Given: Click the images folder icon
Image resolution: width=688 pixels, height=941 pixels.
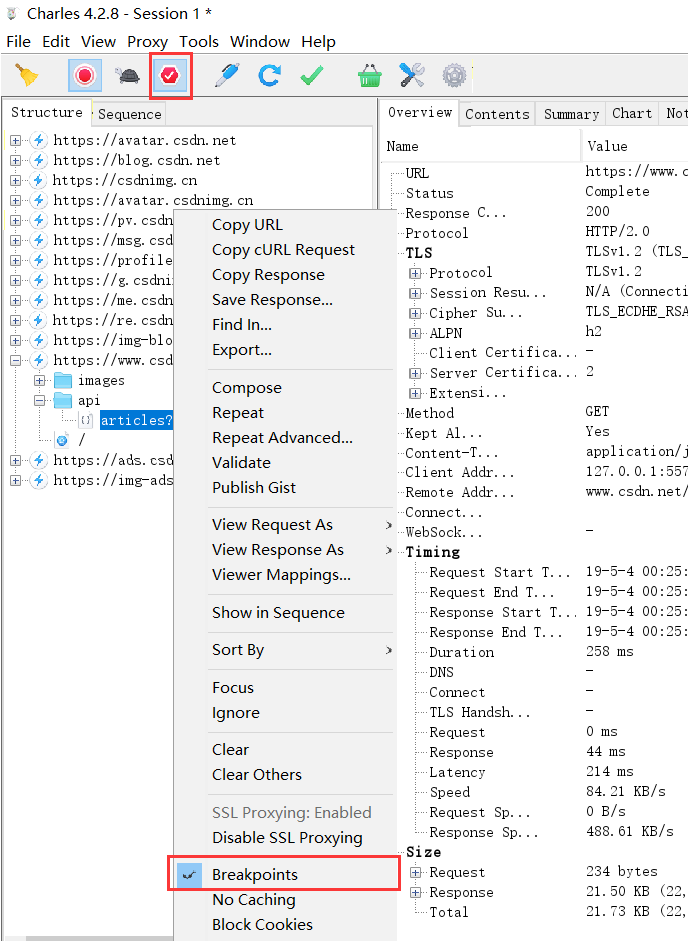Looking at the screenshot, I should (63, 380).
